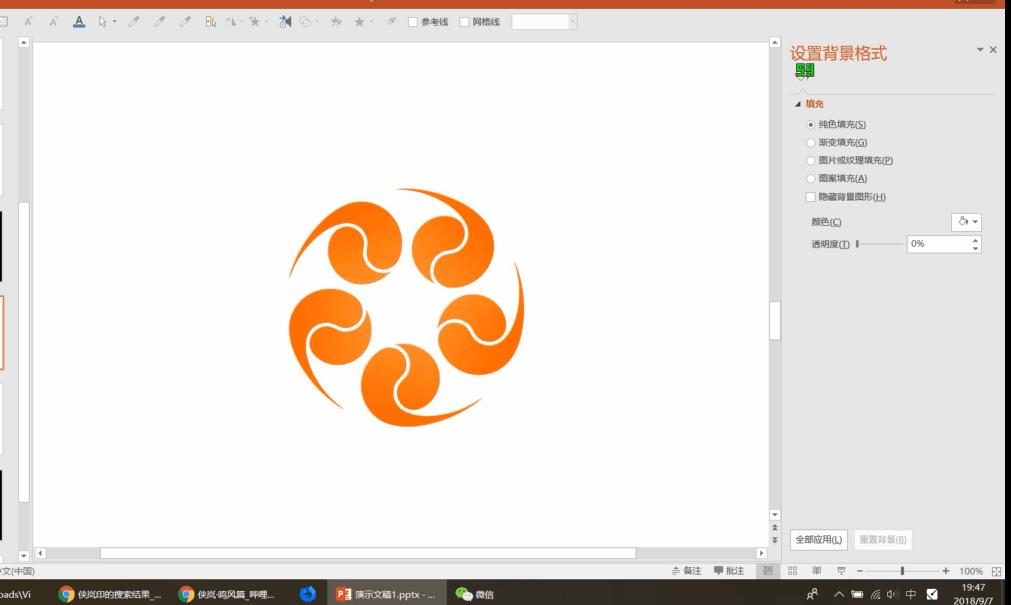The image size is (1011, 605).
Task: Open Slide Sorter view in status bar
Action: (x=792, y=571)
